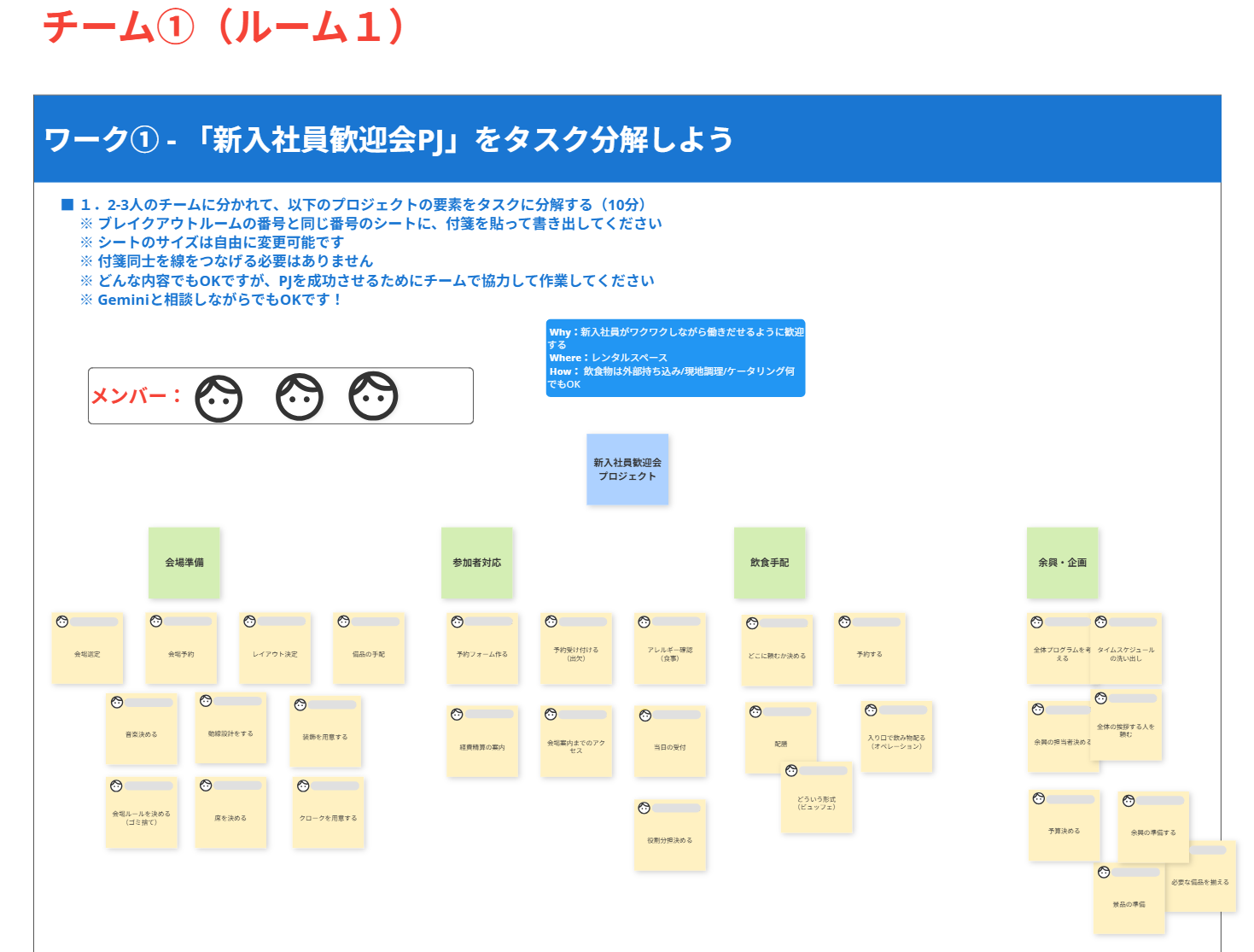Click the blue Why/Where/How info box

(675, 358)
